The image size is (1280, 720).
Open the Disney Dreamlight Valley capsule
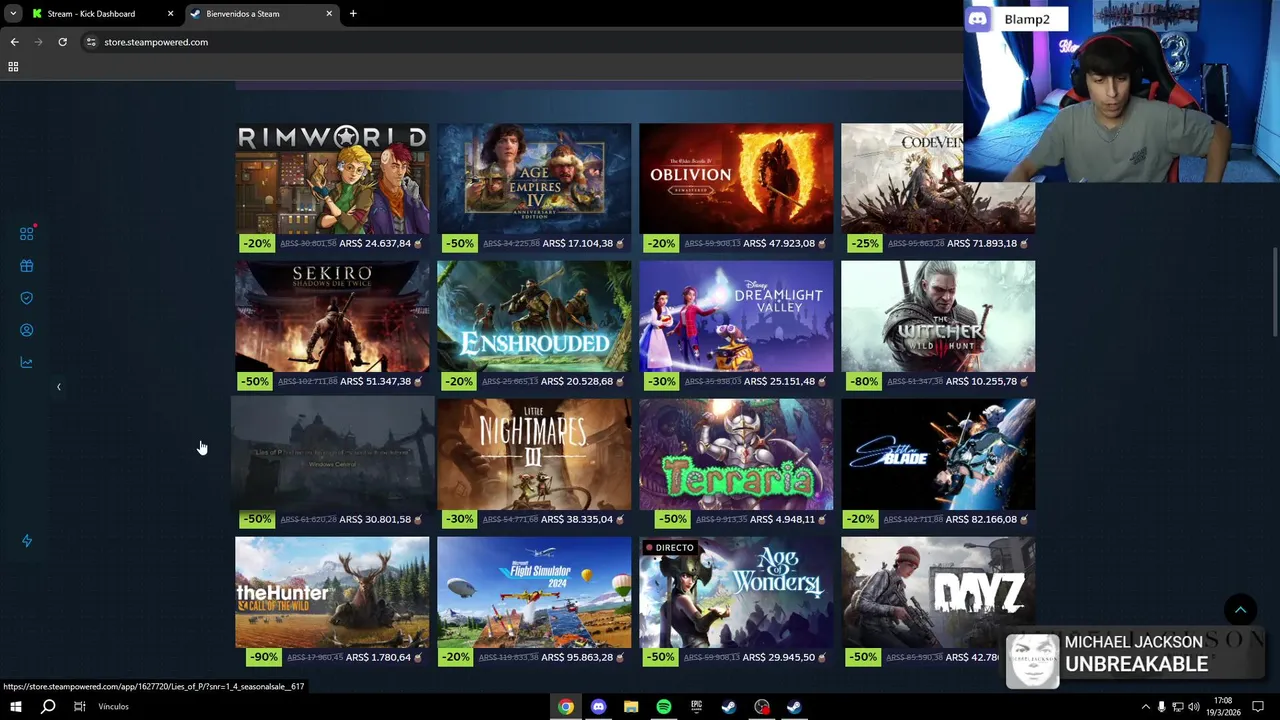click(736, 316)
